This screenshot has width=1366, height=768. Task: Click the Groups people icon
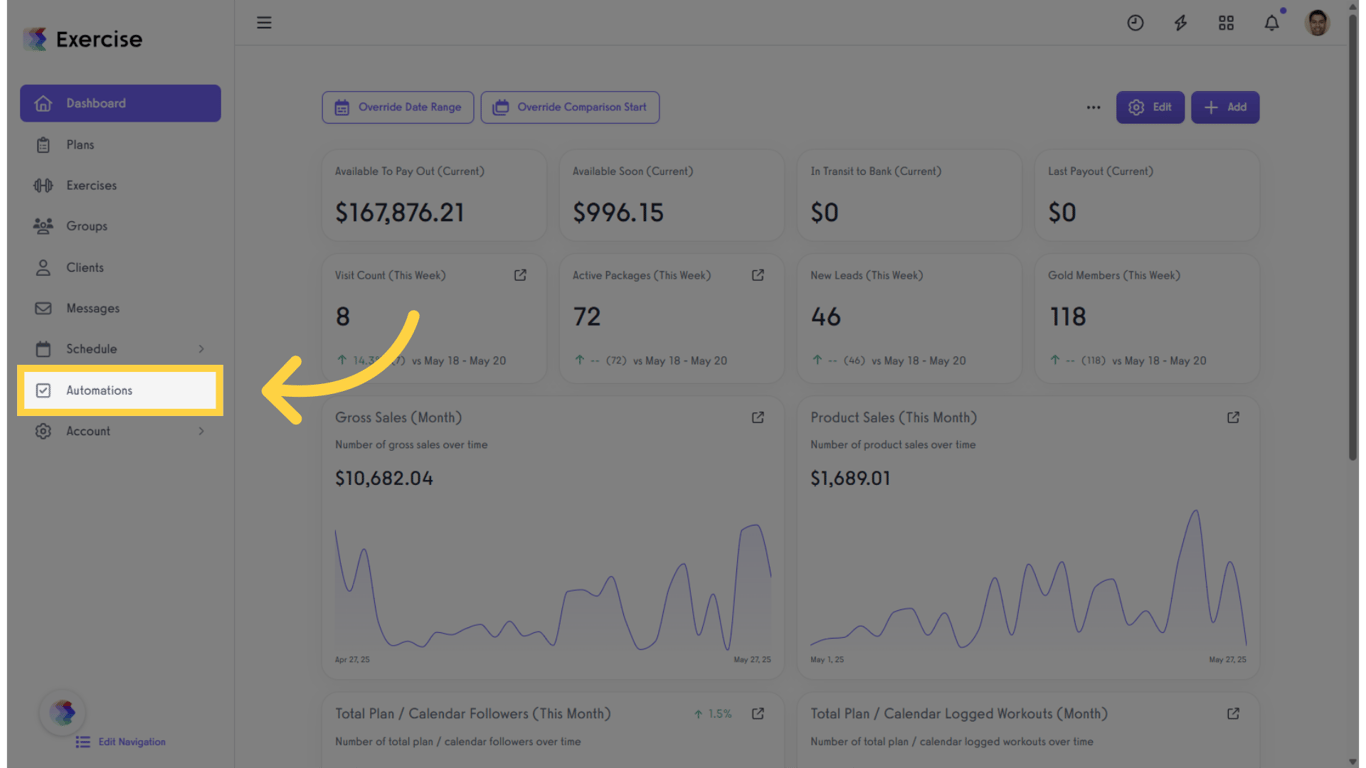(x=44, y=226)
